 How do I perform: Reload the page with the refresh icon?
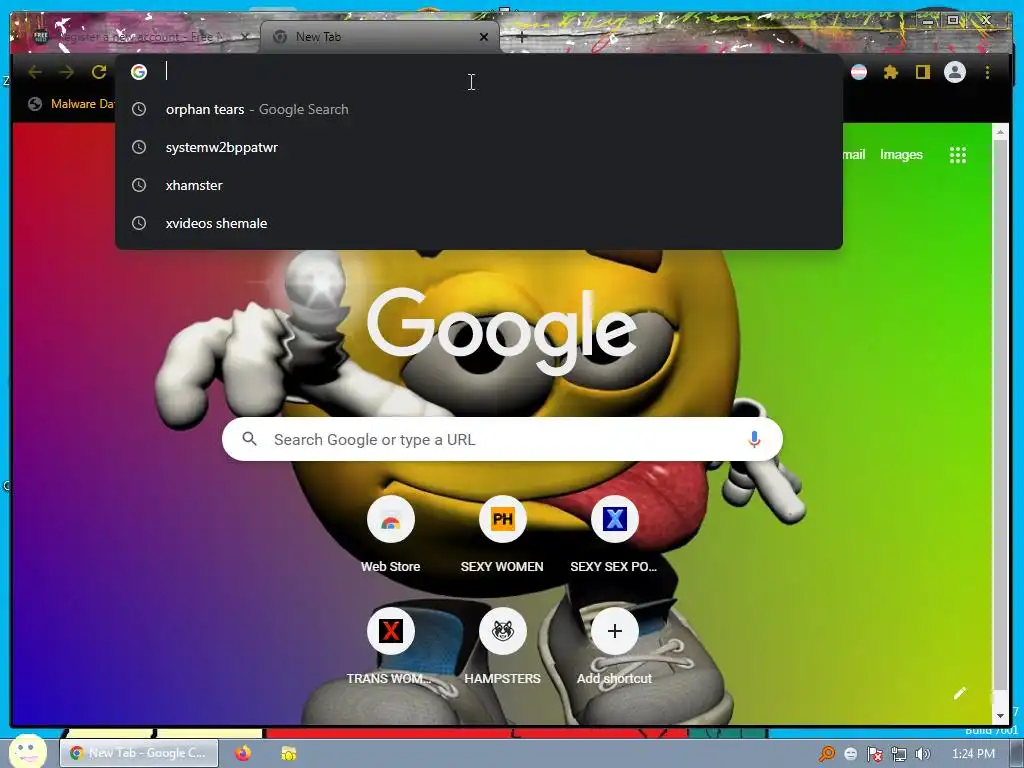99,72
